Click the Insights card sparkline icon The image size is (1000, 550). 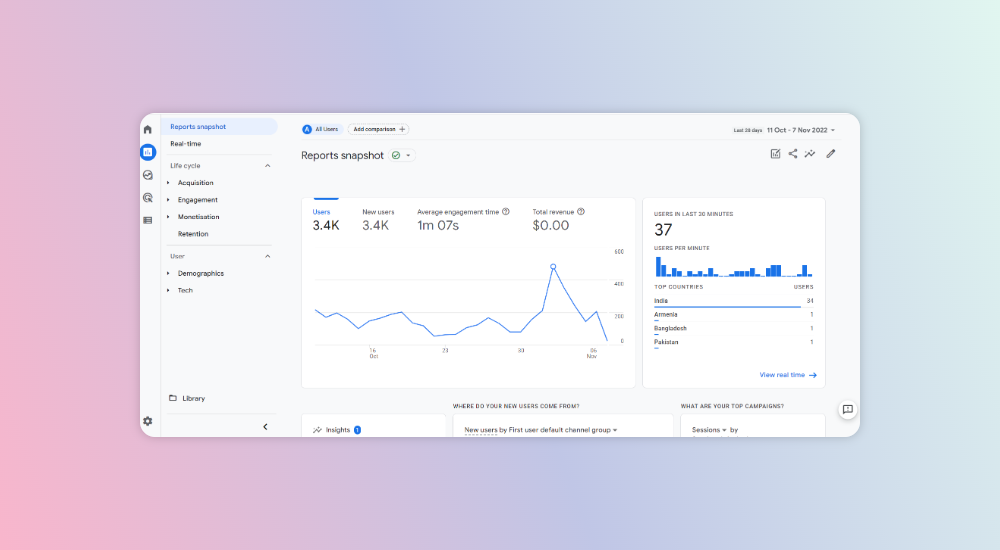[317, 430]
